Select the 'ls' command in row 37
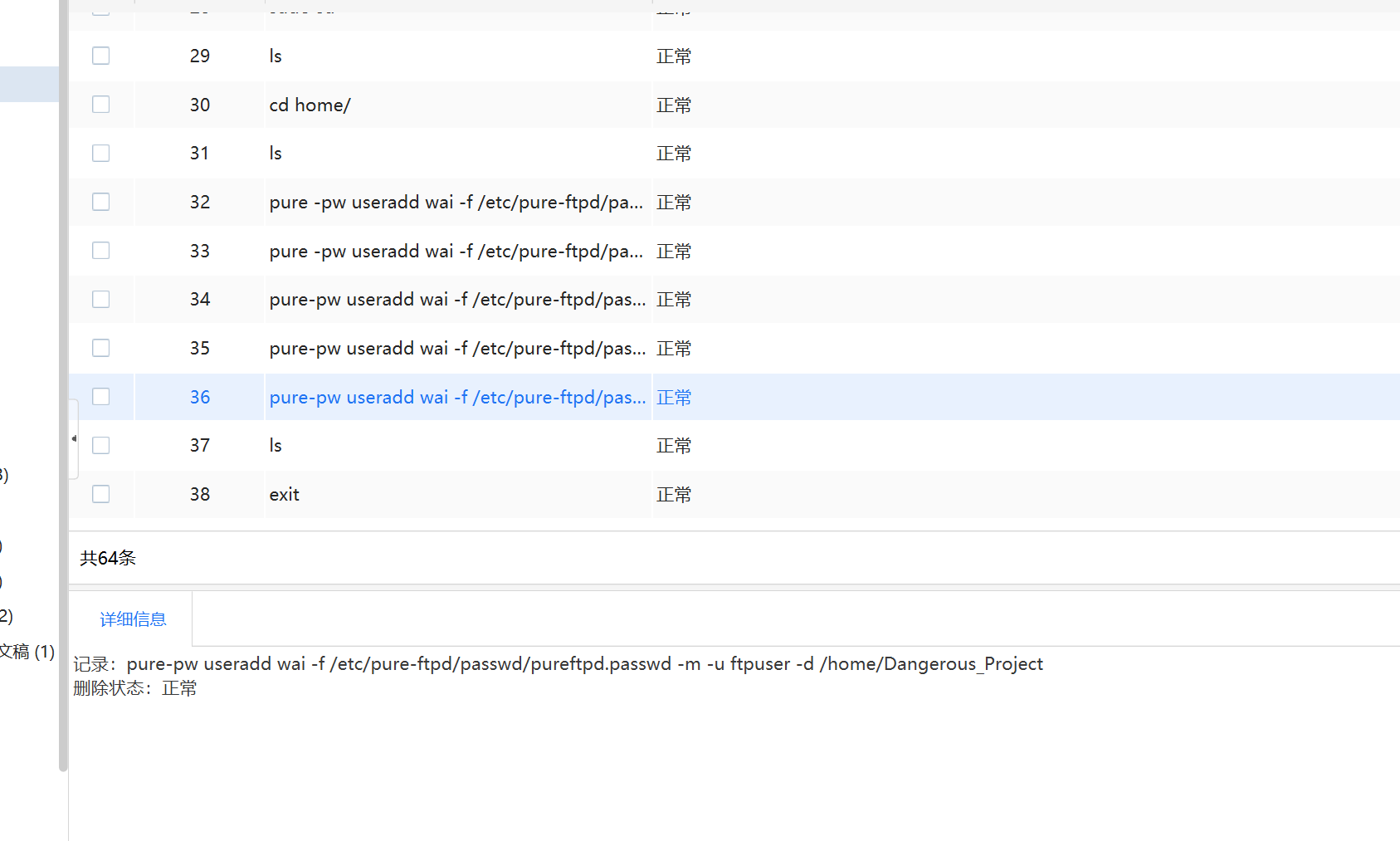The height and width of the screenshot is (841, 1400). pyautogui.click(x=276, y=446)
